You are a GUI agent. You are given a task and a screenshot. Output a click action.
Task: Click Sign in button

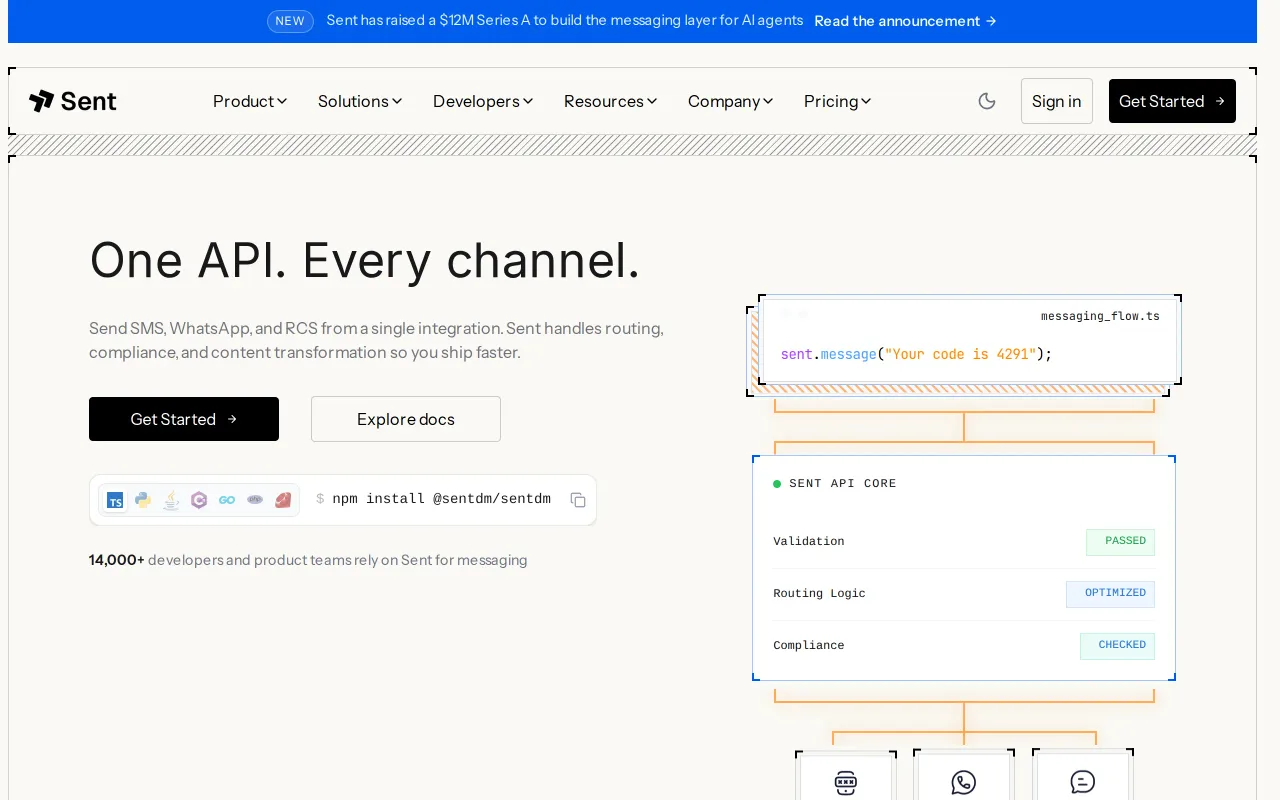tap(1057, 101)
